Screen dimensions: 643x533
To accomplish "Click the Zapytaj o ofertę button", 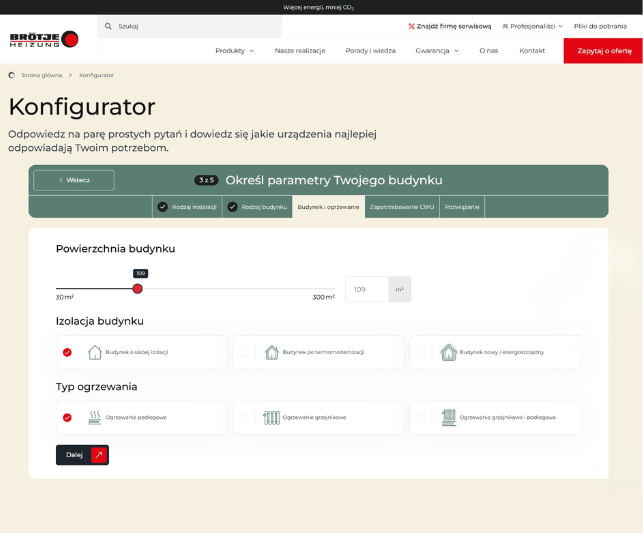I will [603, 51].
